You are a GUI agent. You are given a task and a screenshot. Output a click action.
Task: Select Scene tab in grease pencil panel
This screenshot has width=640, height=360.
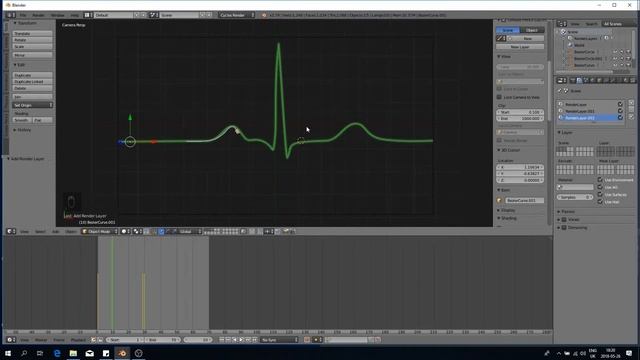tap(508, 30)
